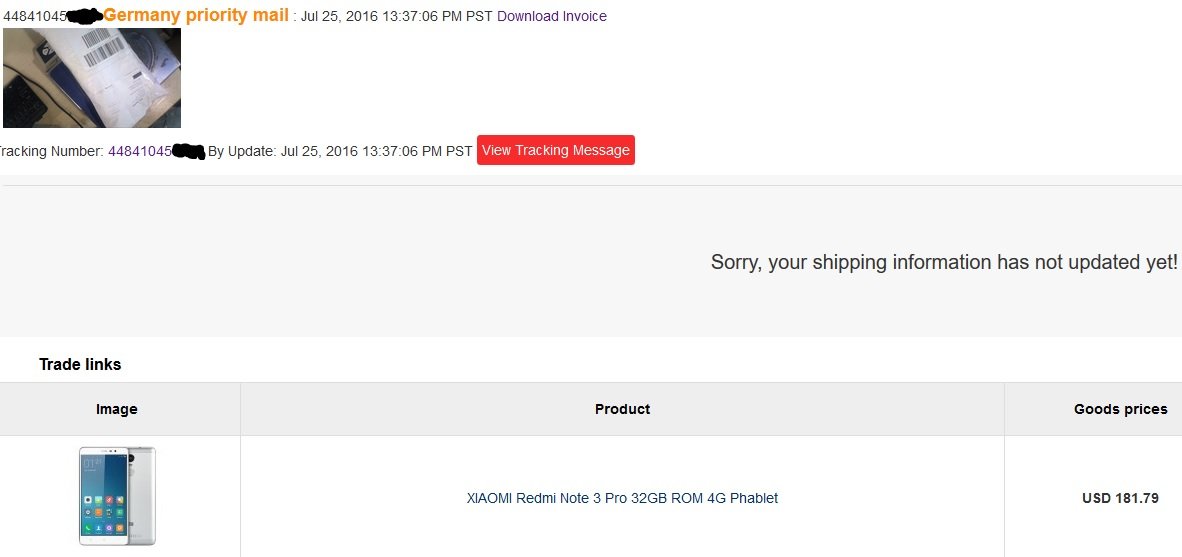Open the purple tracking number link
Screen dimensions: 1182x557
(139, 151)
